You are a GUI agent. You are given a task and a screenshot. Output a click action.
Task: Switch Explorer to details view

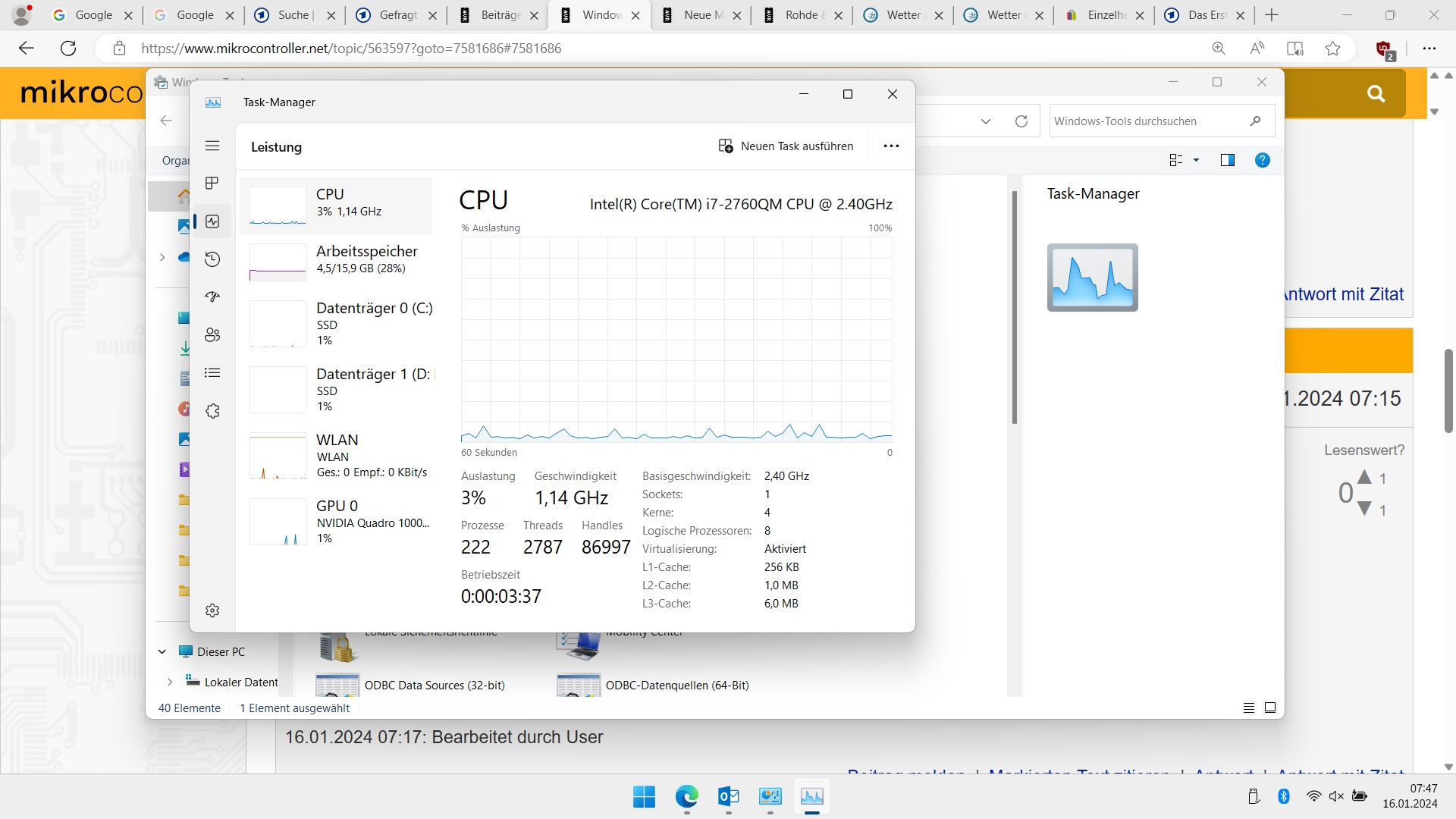click(1249, 708)
